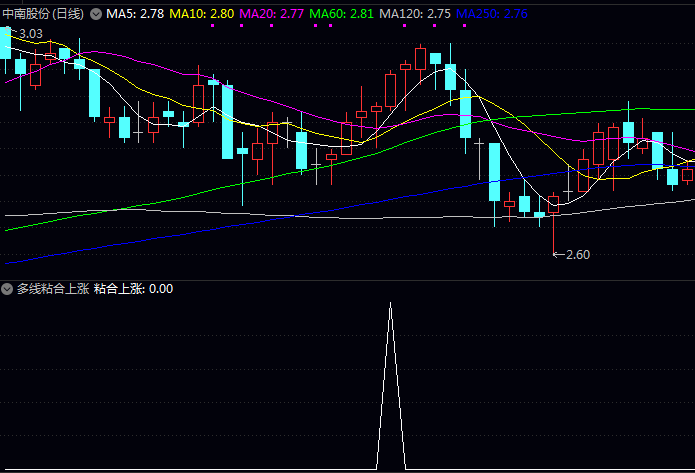Open the 多线粘合上涨 indicator dropdown arrow

point(8,289)
